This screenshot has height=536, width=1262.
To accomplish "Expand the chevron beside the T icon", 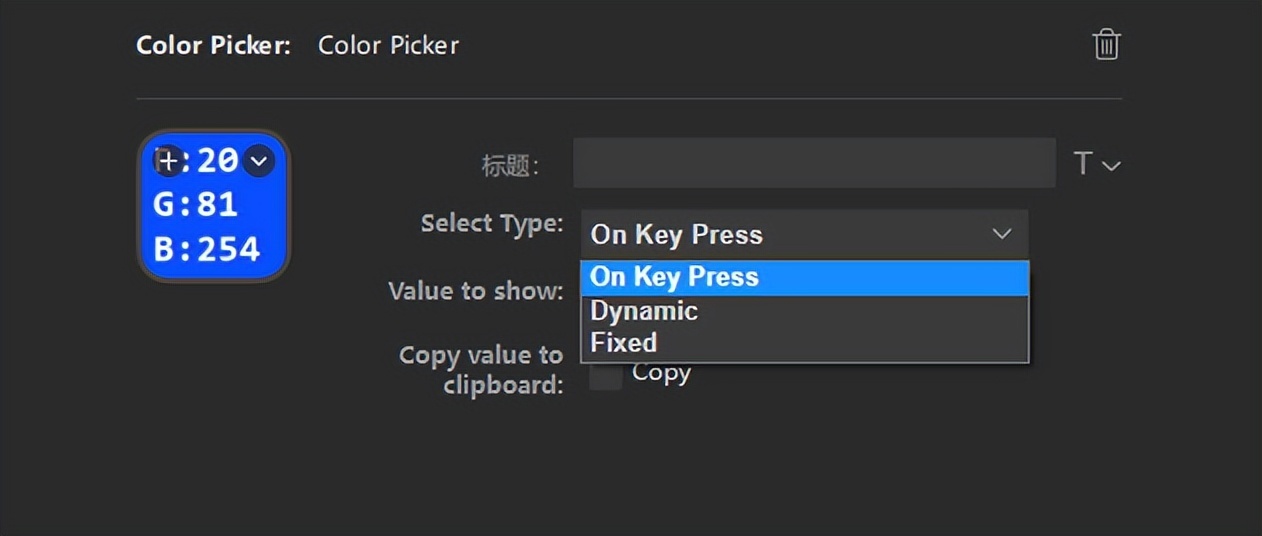I will (x=1111, y=165).
